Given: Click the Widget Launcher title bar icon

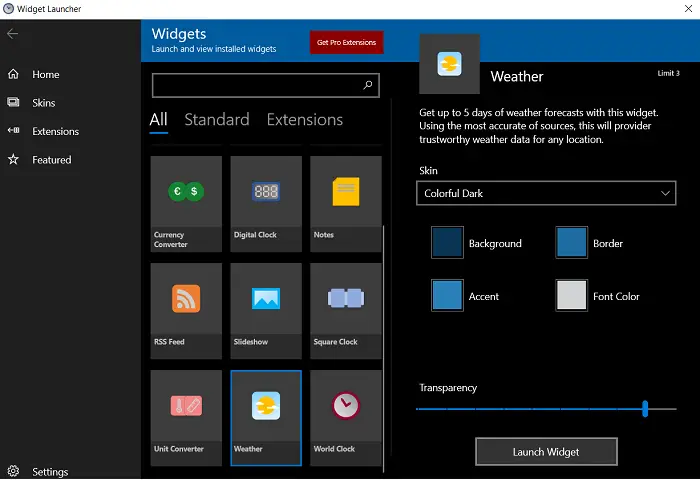Looking at the screenshot, I should (8, 8).
